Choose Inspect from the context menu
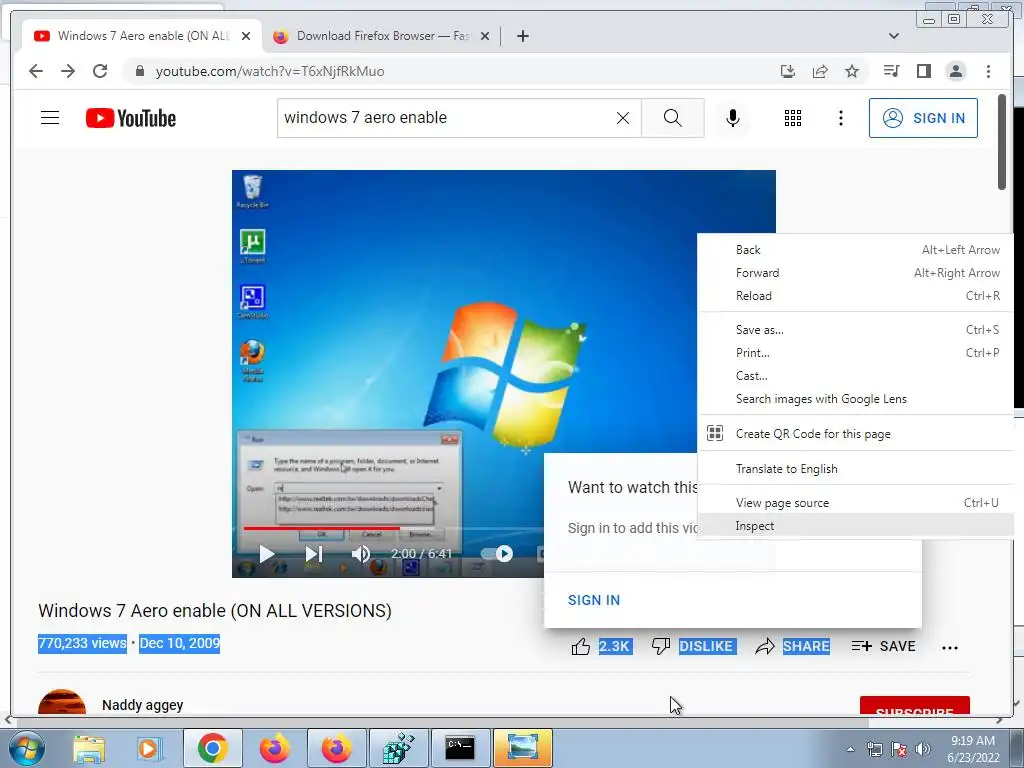This screenshot has height=768, width=1024. click(x=856, y=526)
